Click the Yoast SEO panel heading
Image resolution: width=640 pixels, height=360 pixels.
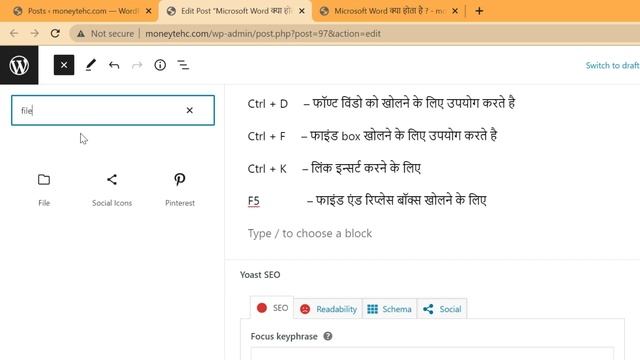click(x=260, y=275)
